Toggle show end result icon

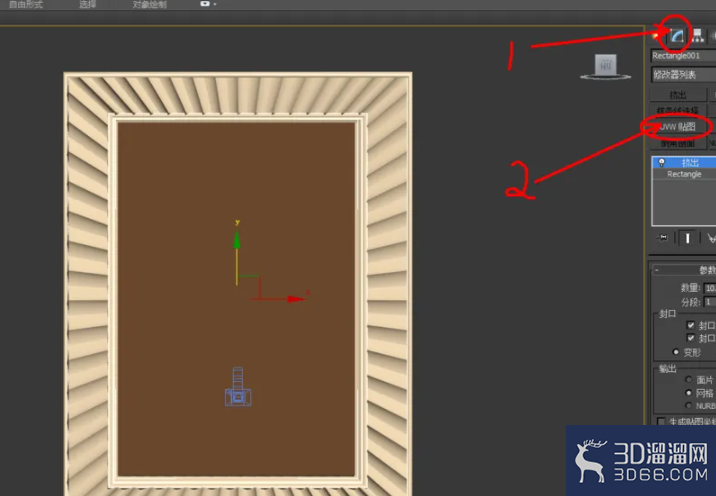coord(687,238)
